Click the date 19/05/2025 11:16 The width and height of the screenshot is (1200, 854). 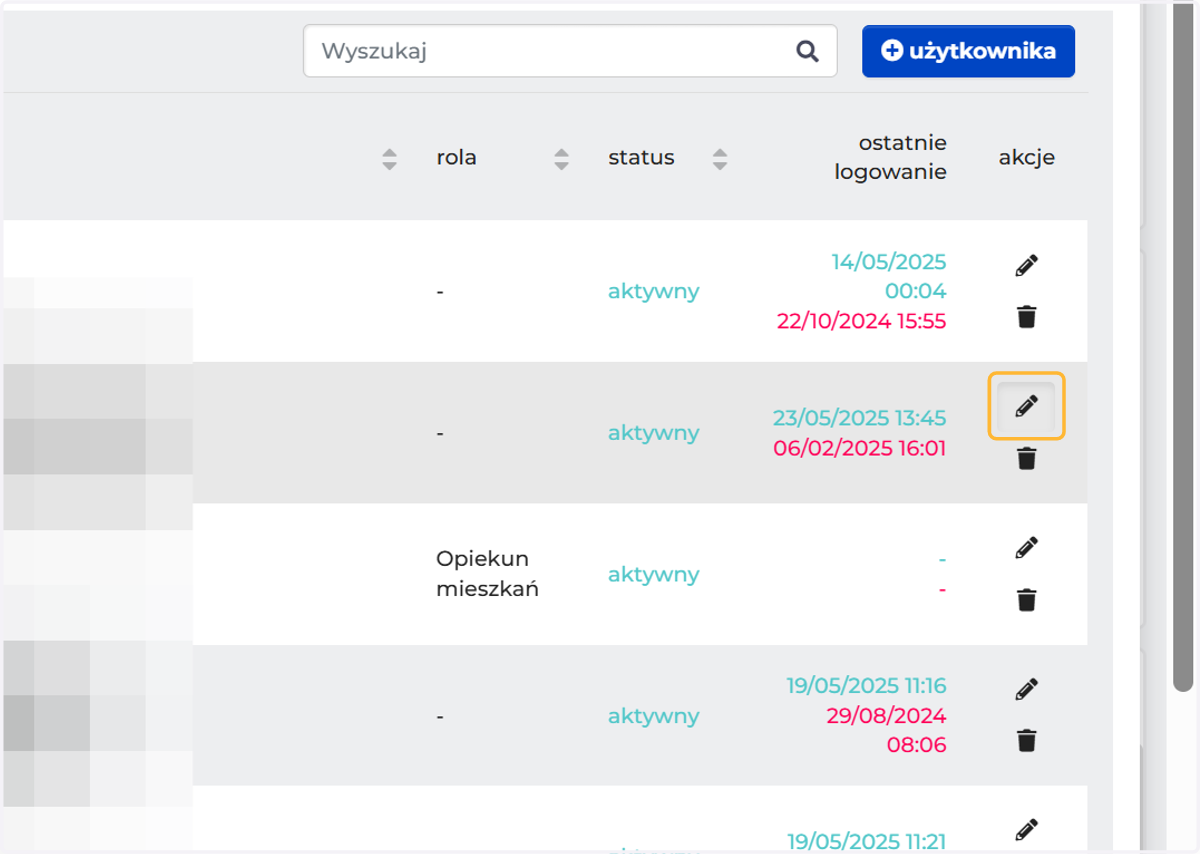(866, 685)
